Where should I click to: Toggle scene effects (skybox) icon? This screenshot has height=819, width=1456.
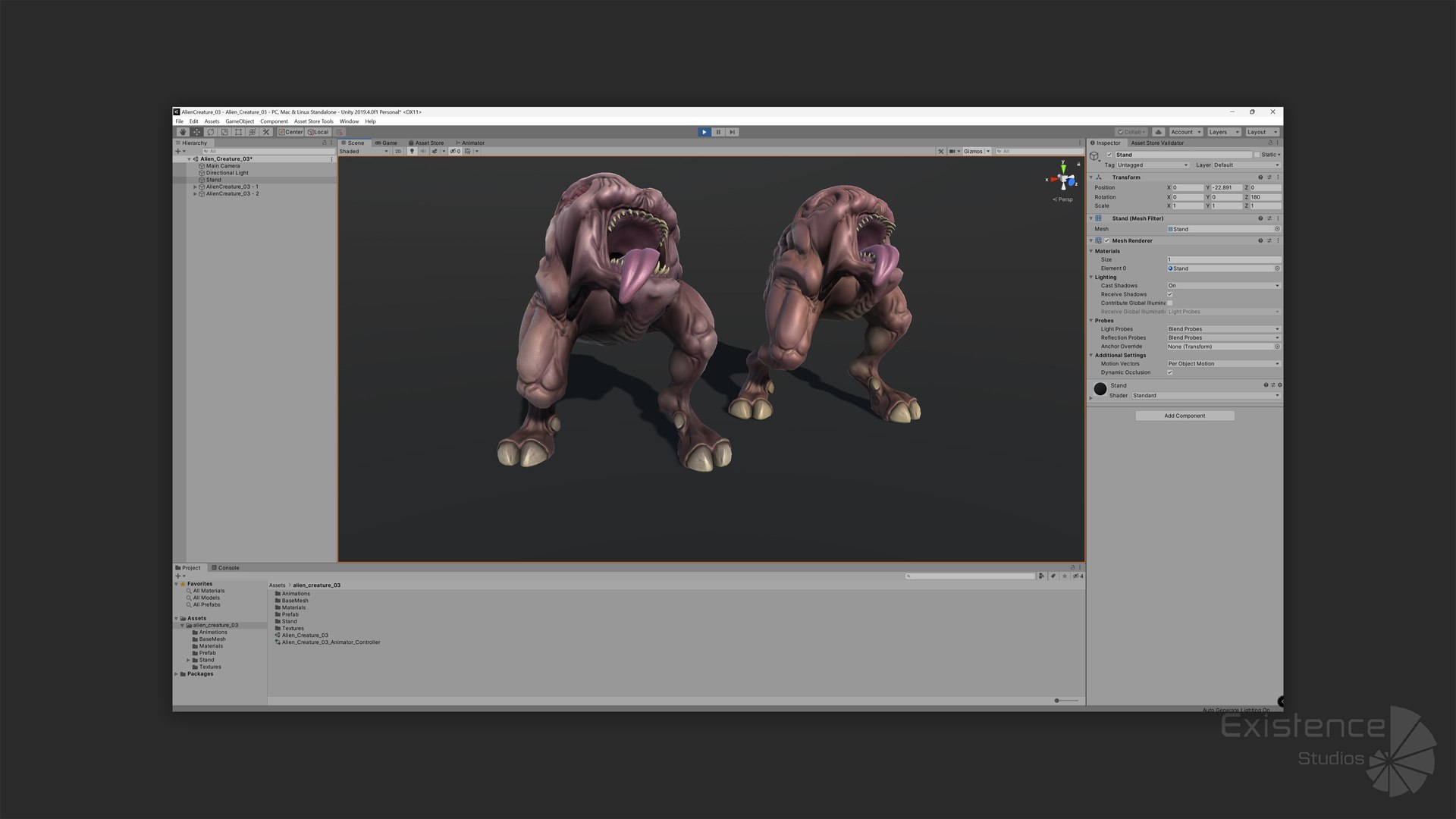click(435, 151)
